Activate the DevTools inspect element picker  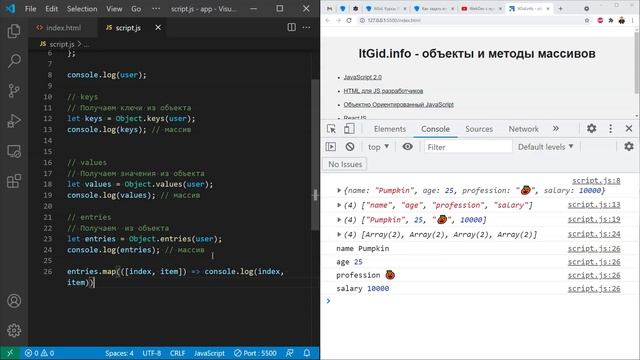point(331,129)
